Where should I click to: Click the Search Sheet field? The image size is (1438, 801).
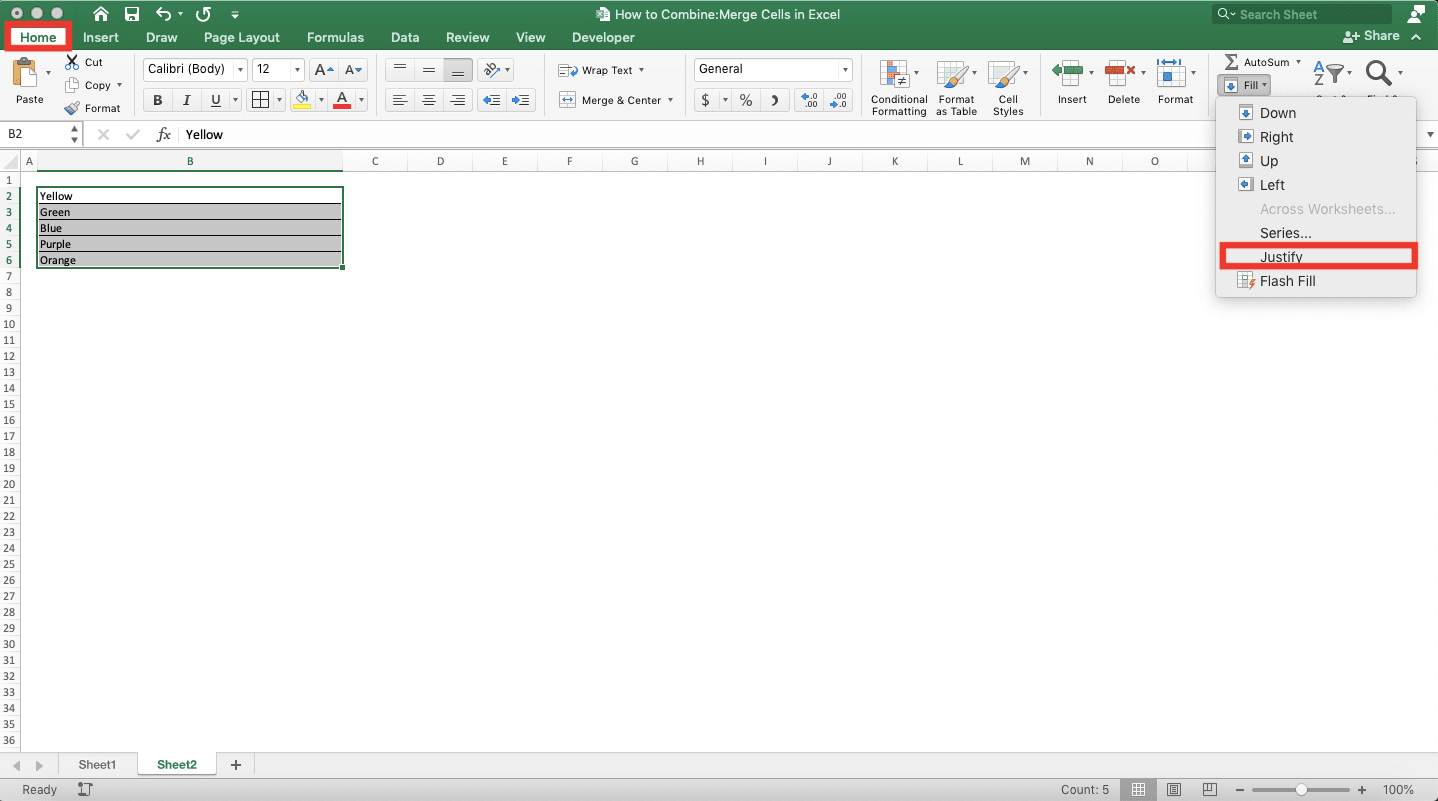1302,14
